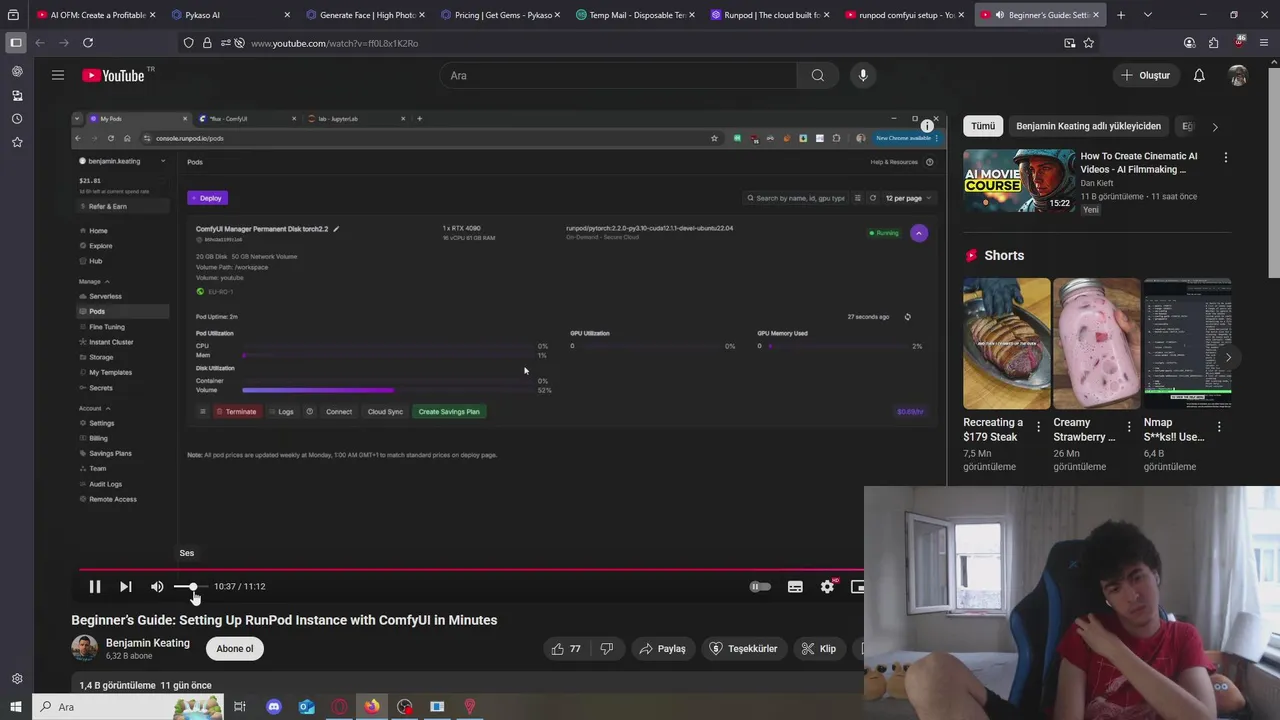Screen dimensions: 1280x720
Task: Go to YouTube home via logo
Action: coord(113,76)
